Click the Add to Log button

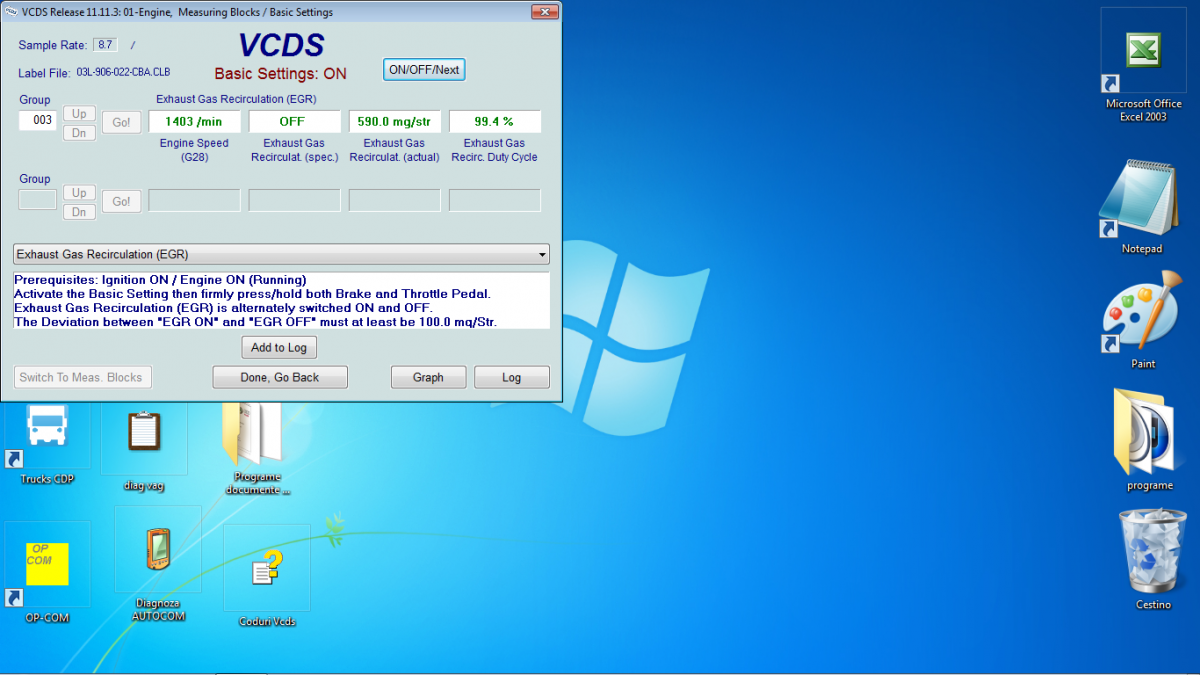(279, 347)
